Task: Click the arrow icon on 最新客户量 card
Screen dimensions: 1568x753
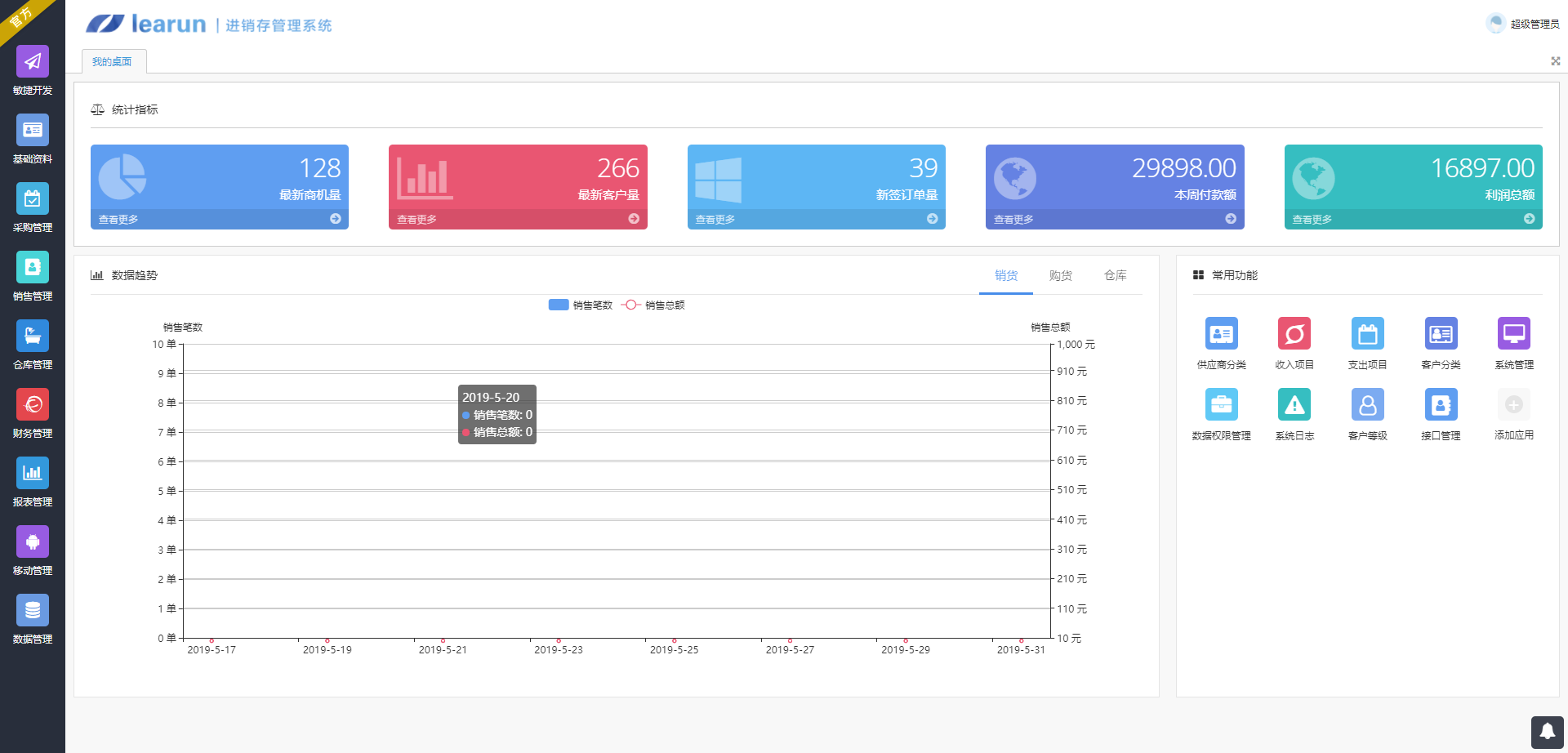Action: coord(634,219)
